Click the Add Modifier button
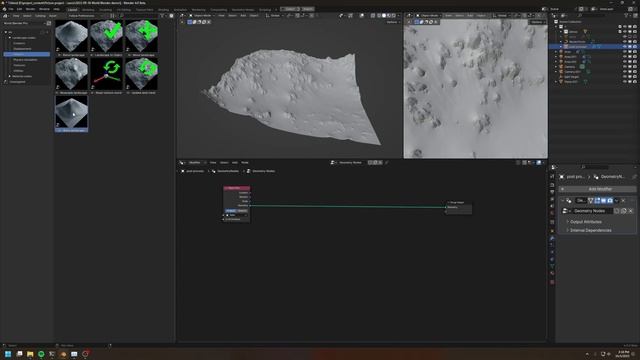Viewport: 640px width, 360px height. coord(598,189)
